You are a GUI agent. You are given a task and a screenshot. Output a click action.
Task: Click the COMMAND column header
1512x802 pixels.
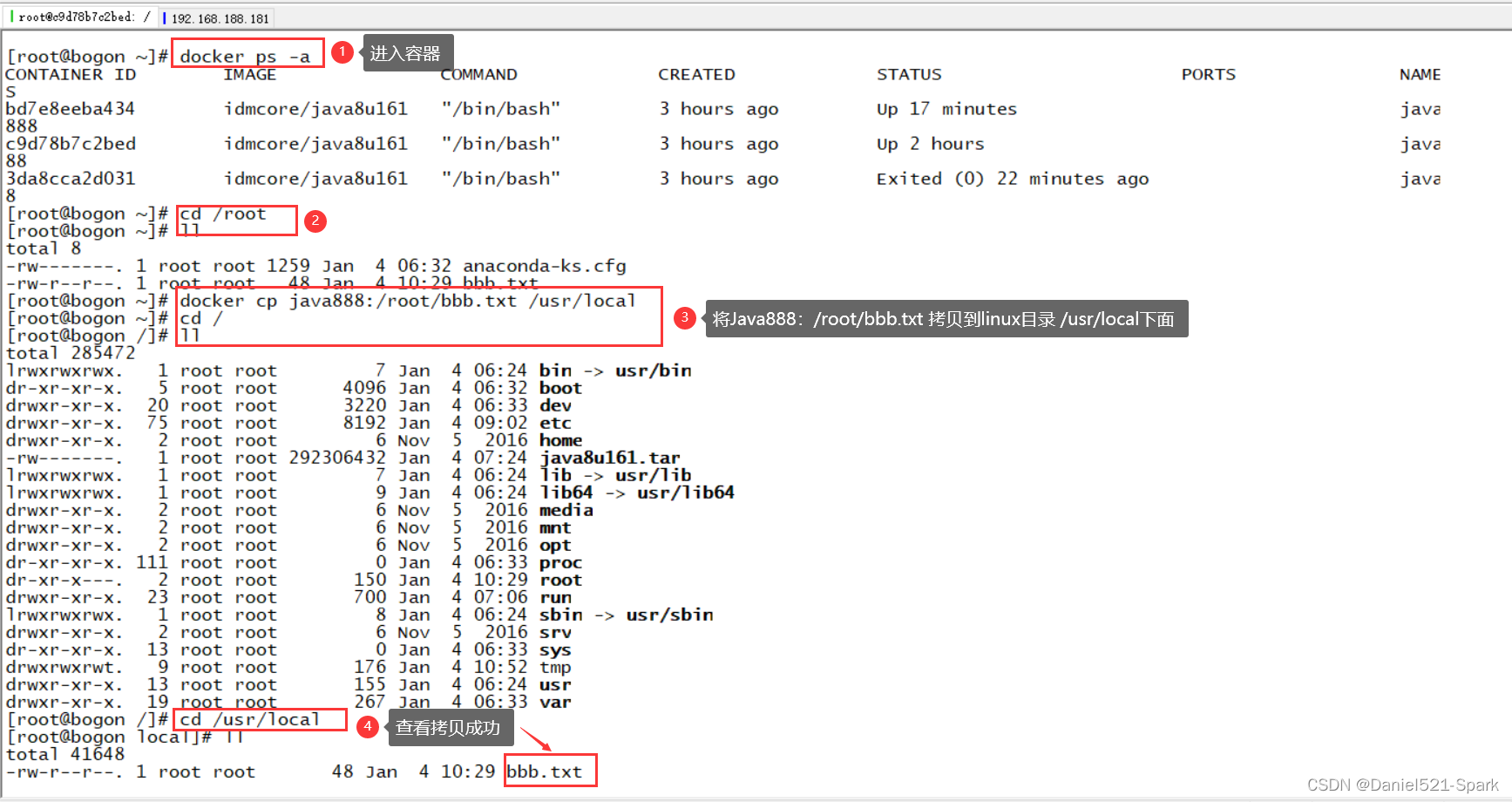point(478,75)
